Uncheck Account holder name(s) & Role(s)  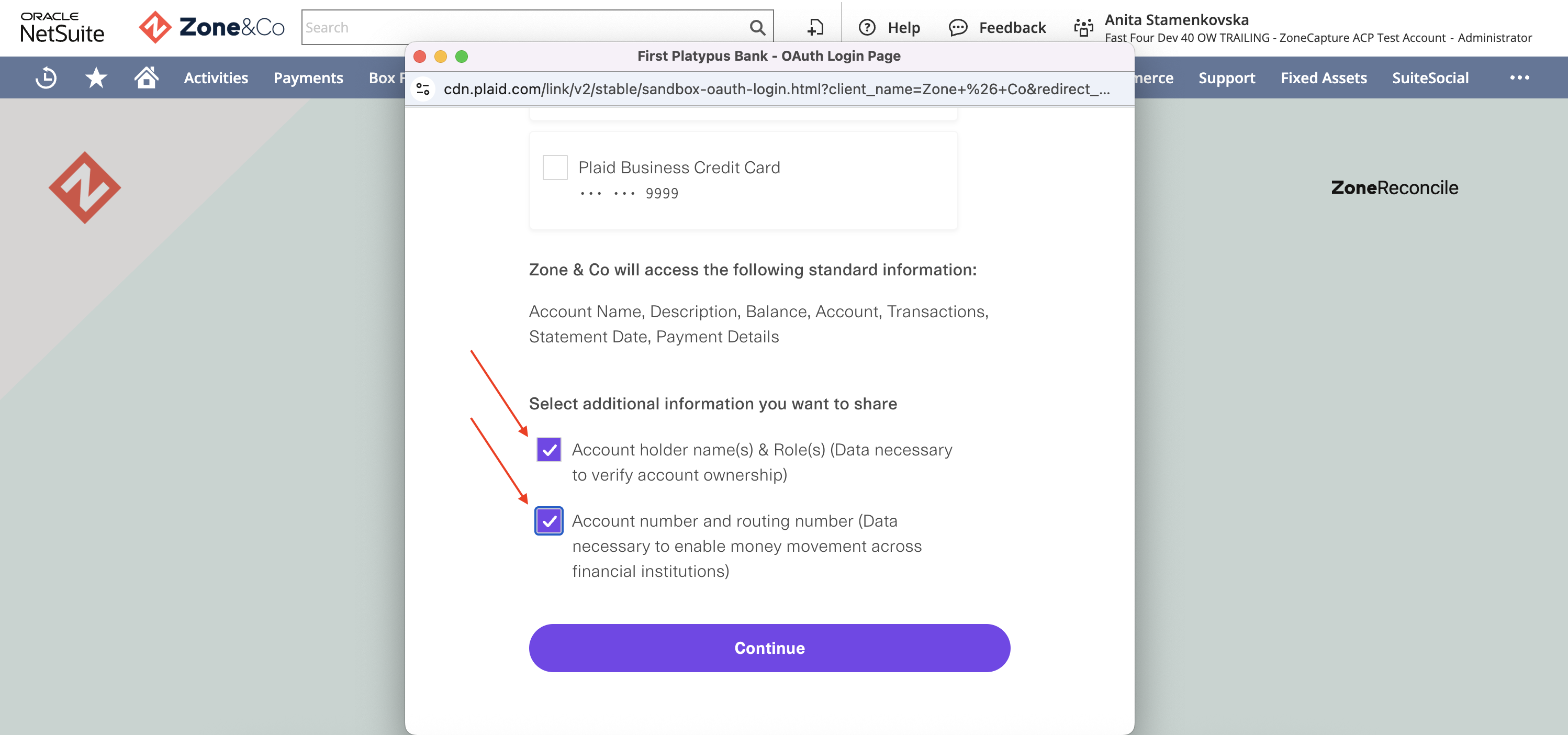[548, 449]
